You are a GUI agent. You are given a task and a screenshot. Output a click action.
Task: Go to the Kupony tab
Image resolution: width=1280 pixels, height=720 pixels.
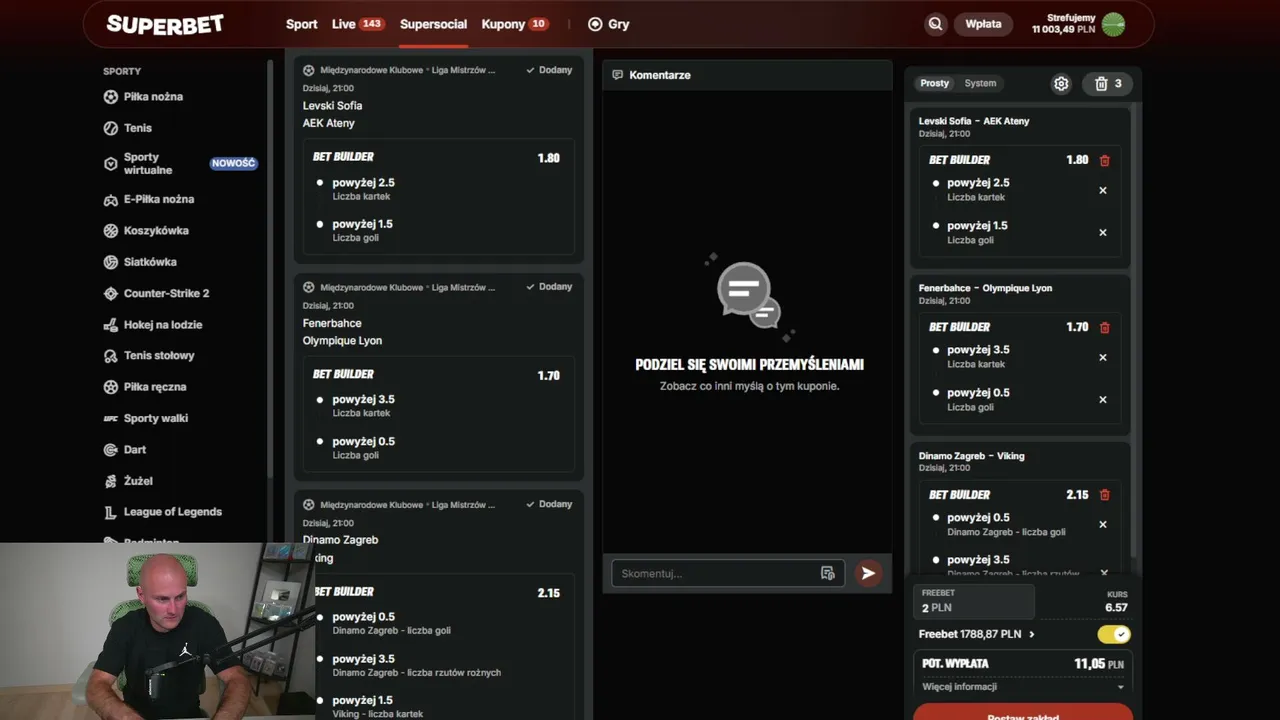[515, 24]
